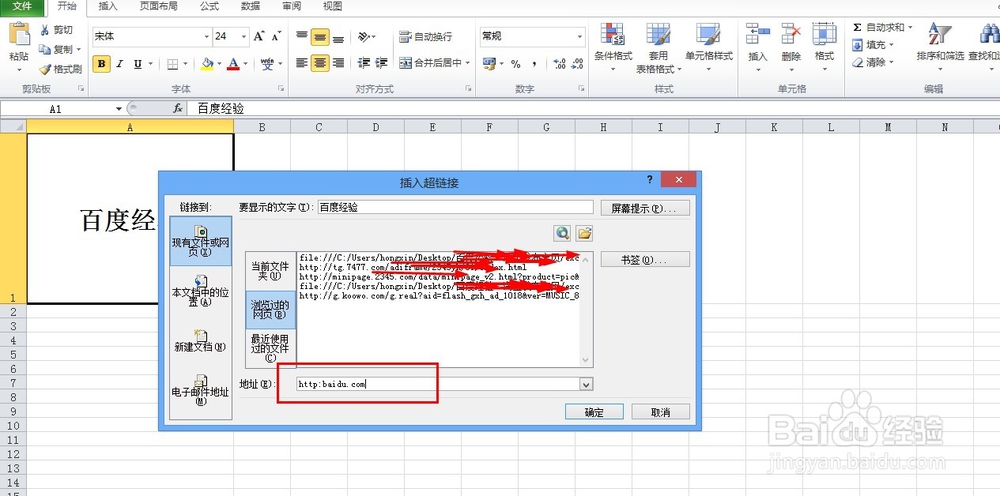Screen dimensions: 1000x496
Task: Click AutoSum (自动求和)
Action: pyautogui.click(x=878, y=27)
